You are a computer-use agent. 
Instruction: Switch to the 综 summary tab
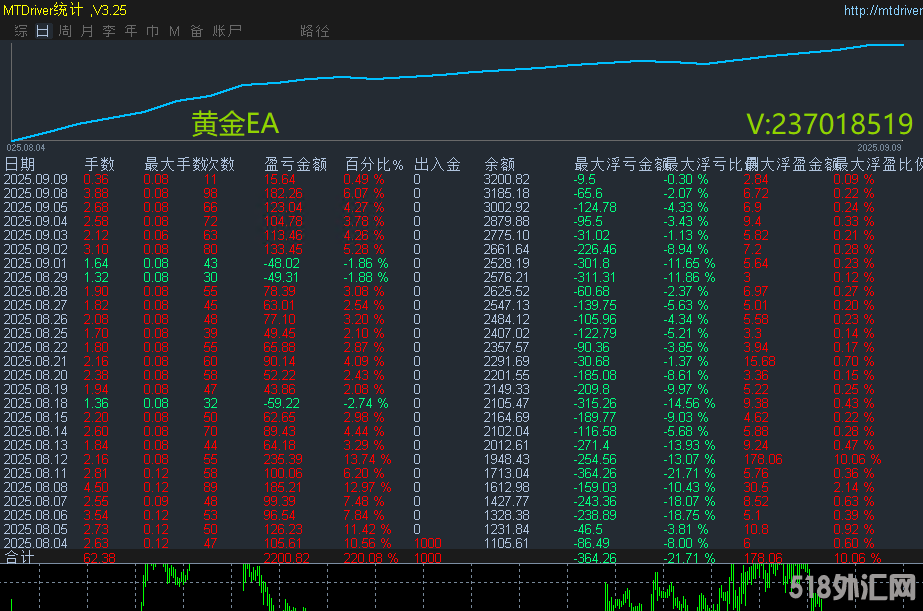pos(21,31)
